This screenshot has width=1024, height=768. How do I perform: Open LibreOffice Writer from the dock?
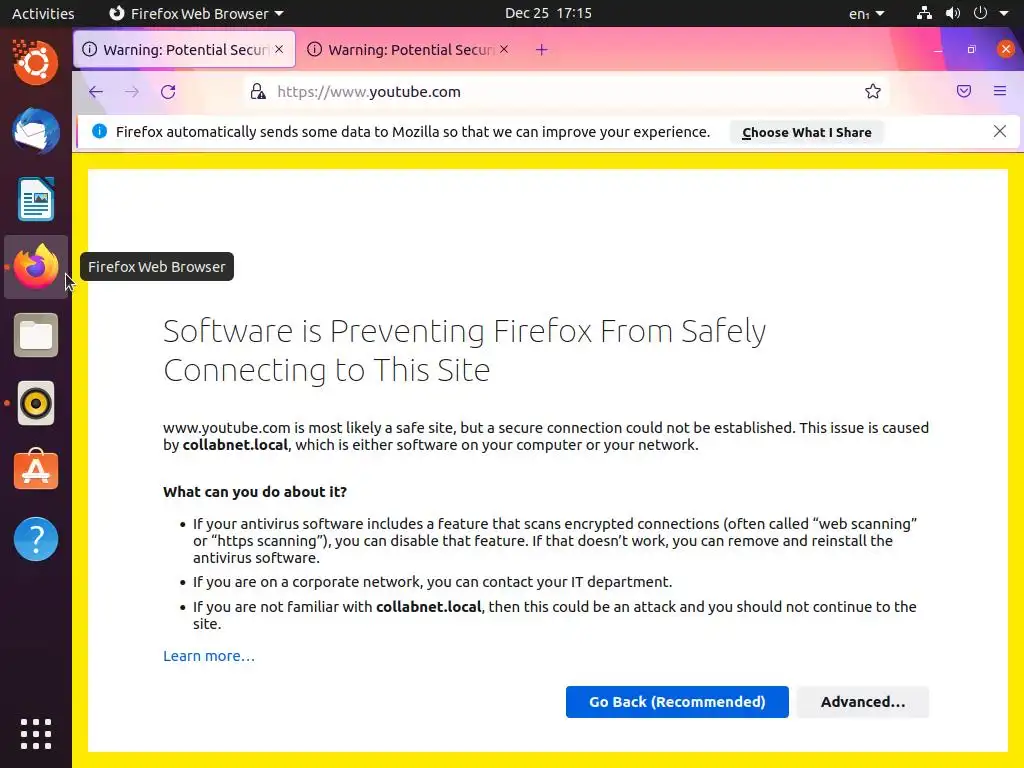tap(36, 199)
